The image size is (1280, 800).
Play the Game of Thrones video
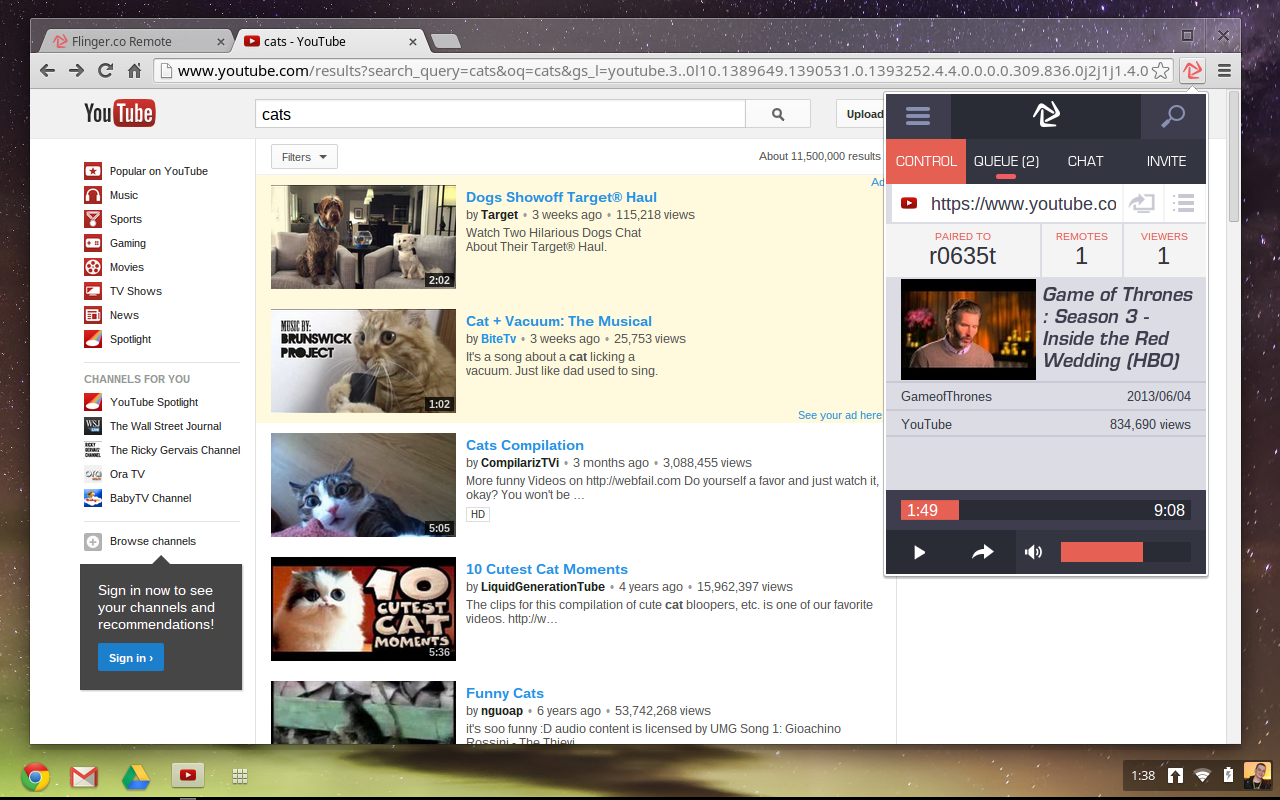920,552
